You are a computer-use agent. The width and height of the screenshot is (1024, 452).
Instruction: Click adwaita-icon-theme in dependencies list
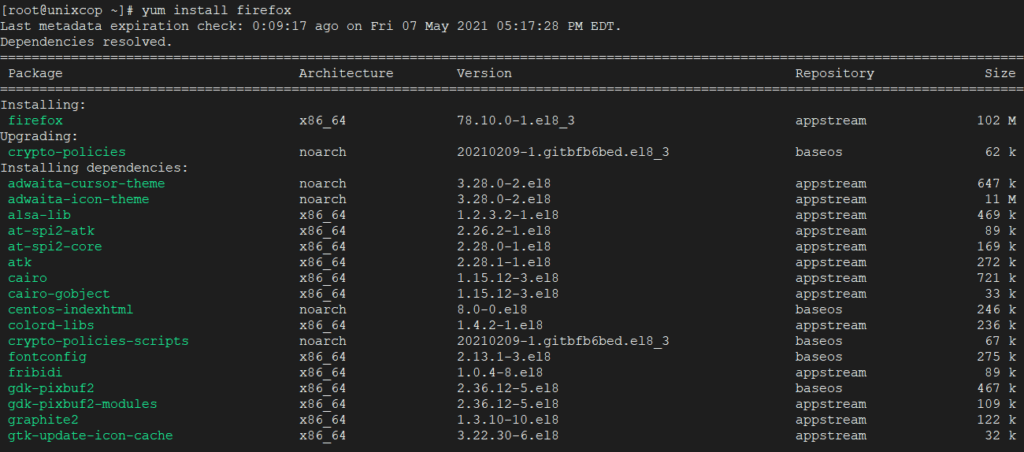click(78, 200)
